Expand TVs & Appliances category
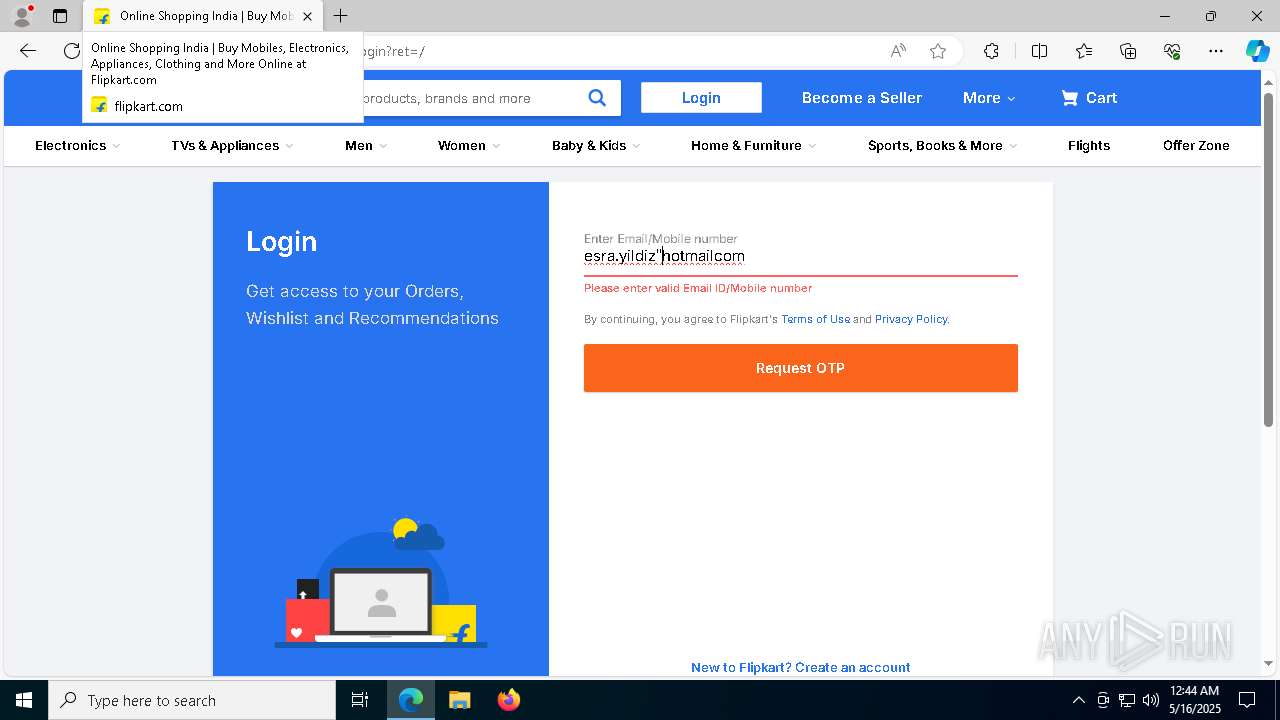Image resolution: width=1280 pixels, height=720 pixels. 232,145
